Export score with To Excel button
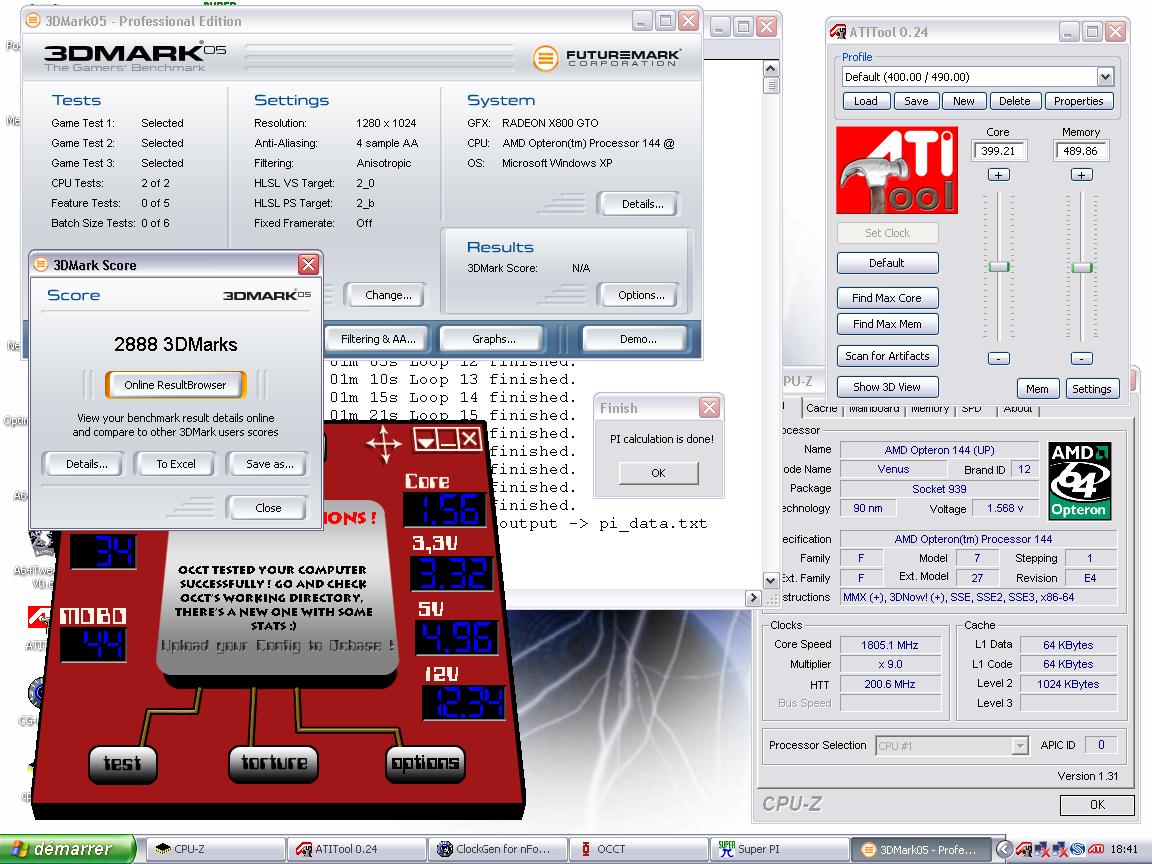 tap(176, 464)
